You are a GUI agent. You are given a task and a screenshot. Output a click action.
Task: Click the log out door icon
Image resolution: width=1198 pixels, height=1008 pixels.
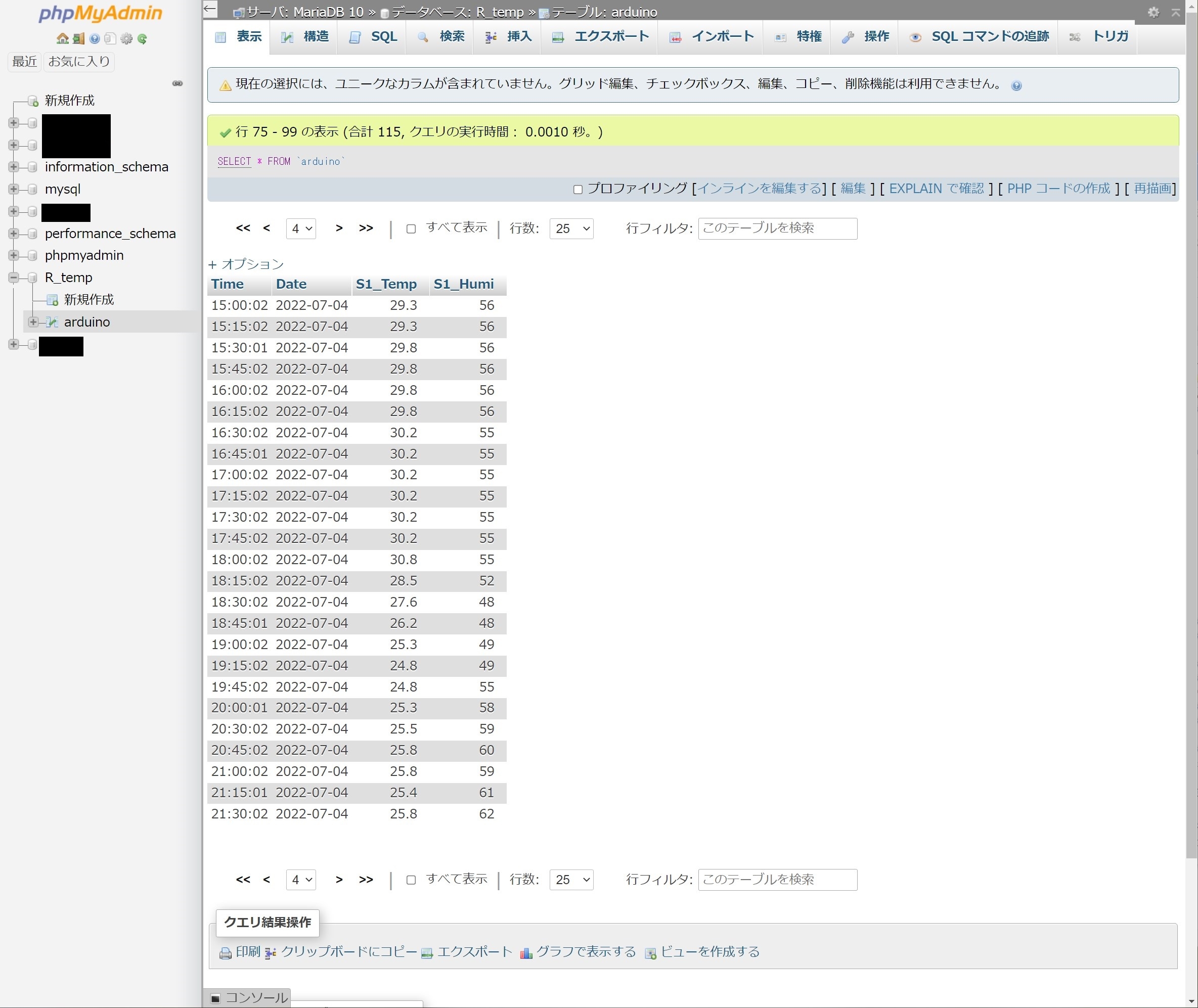tap(79, 39)
